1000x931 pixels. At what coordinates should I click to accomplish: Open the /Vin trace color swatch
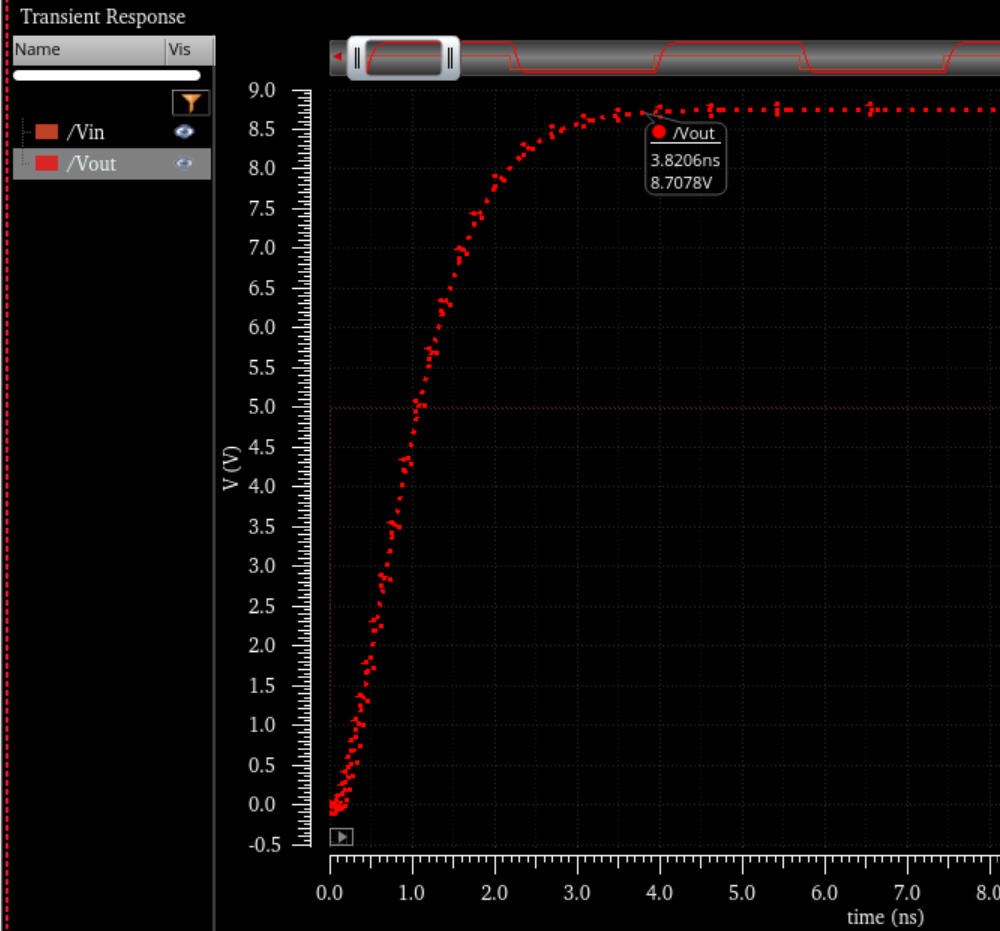click(47, 132)
